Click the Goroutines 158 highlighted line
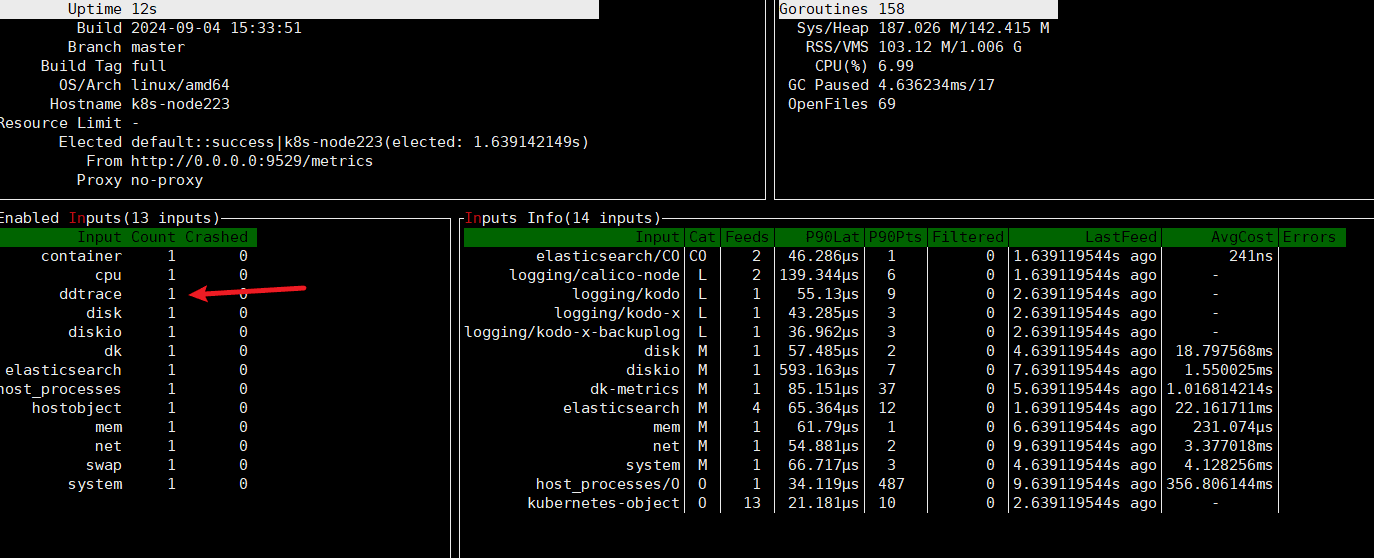Screen dimensions: 1374x558 tap(917, 9)
